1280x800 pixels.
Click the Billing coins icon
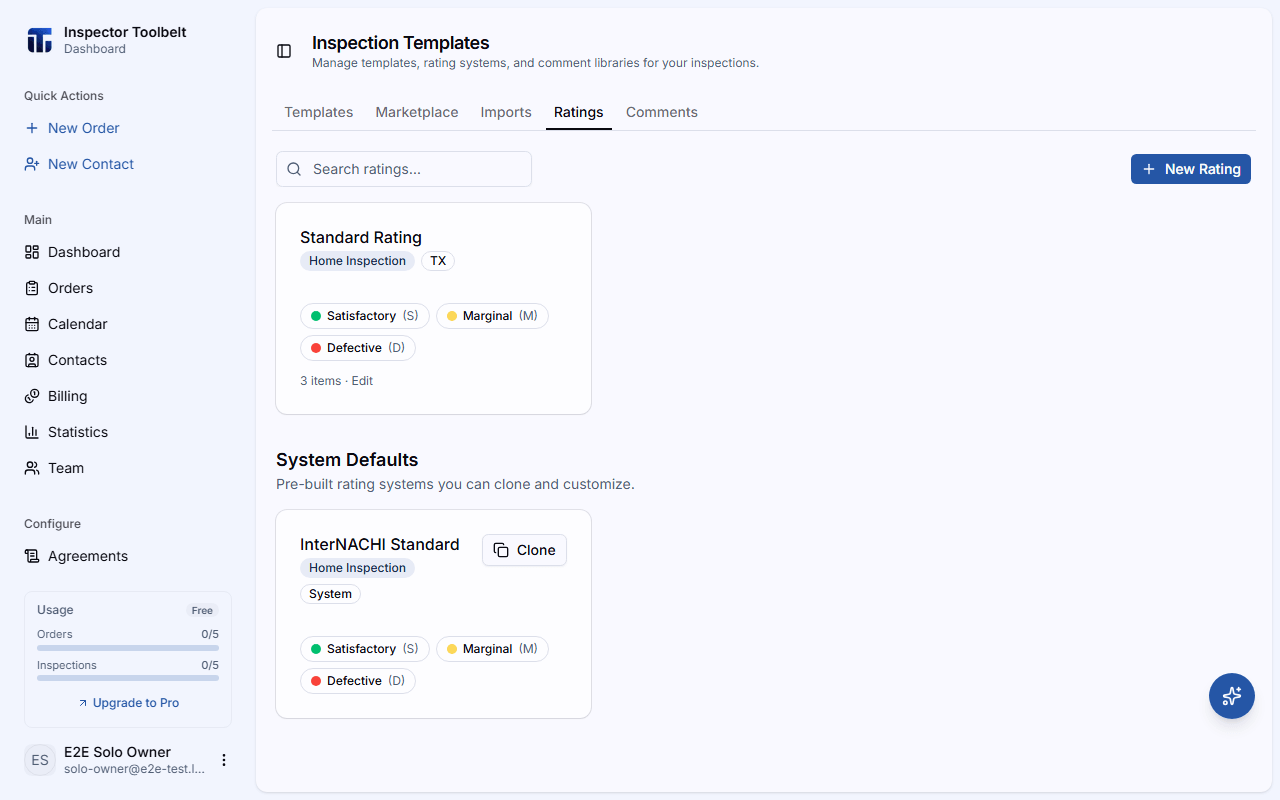32,396
